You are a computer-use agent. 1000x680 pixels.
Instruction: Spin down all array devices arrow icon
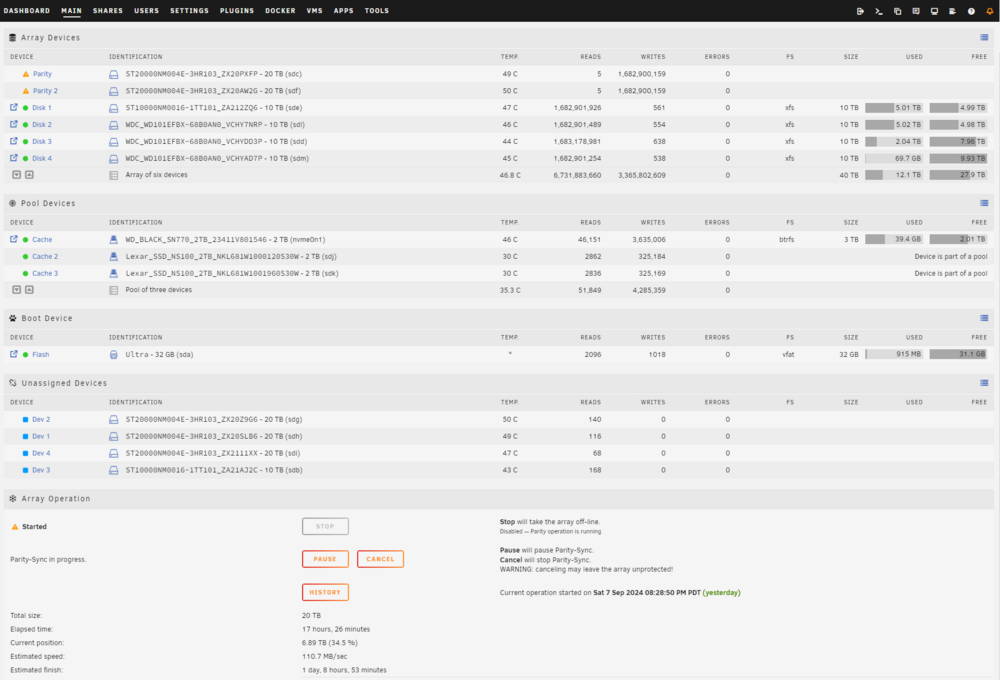pyautogui.click(x=17, y=175)
